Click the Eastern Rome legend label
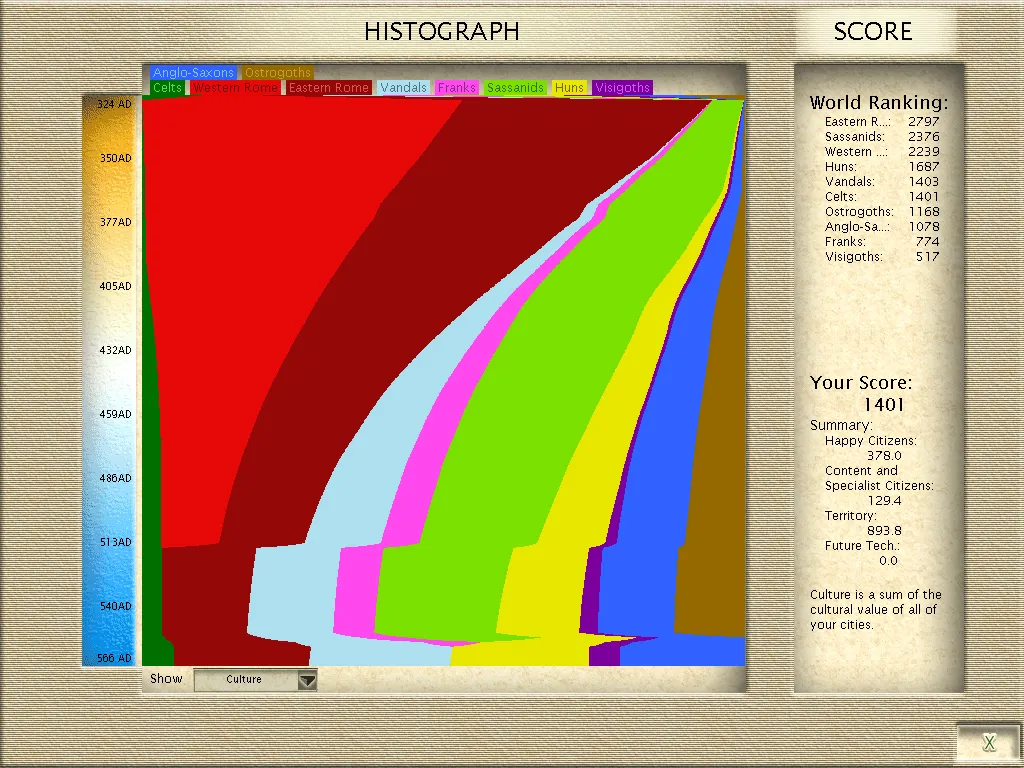Image resolution: width=1024 pixels, height=768 pixels. (328, 88)
